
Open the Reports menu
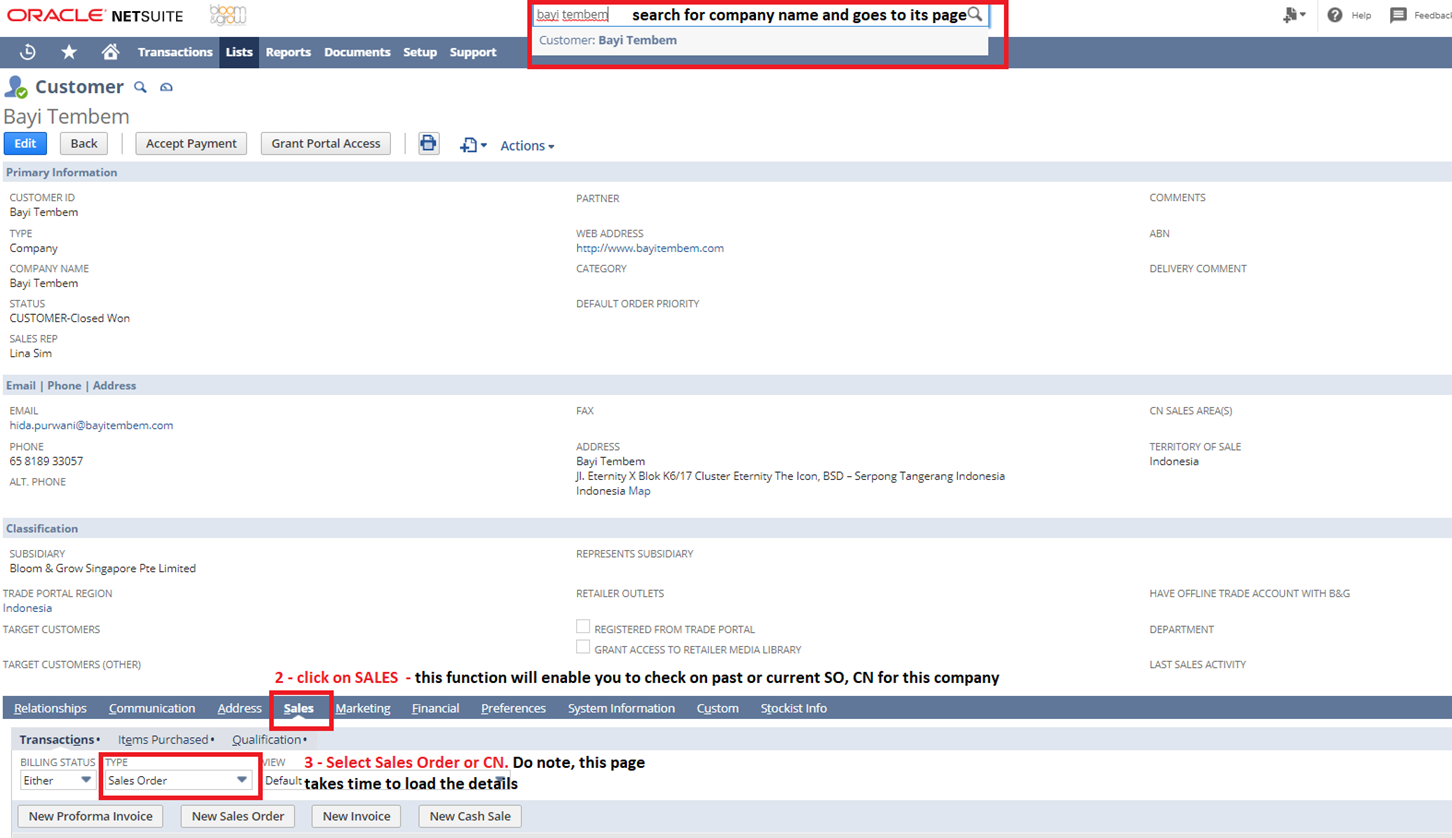(x=288, y=52)
